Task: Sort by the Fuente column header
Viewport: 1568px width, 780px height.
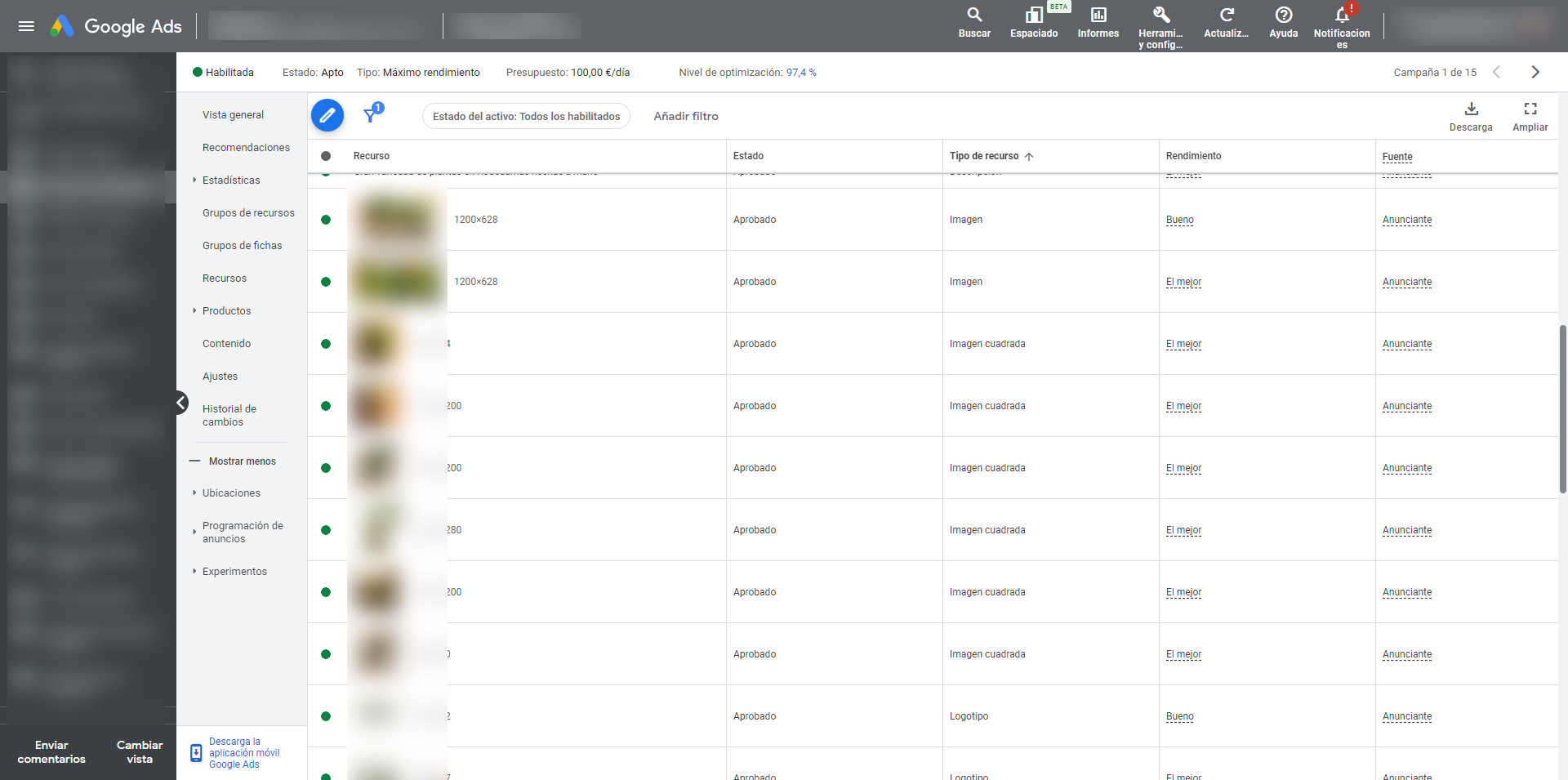Action: click(x=1397, y=157)
